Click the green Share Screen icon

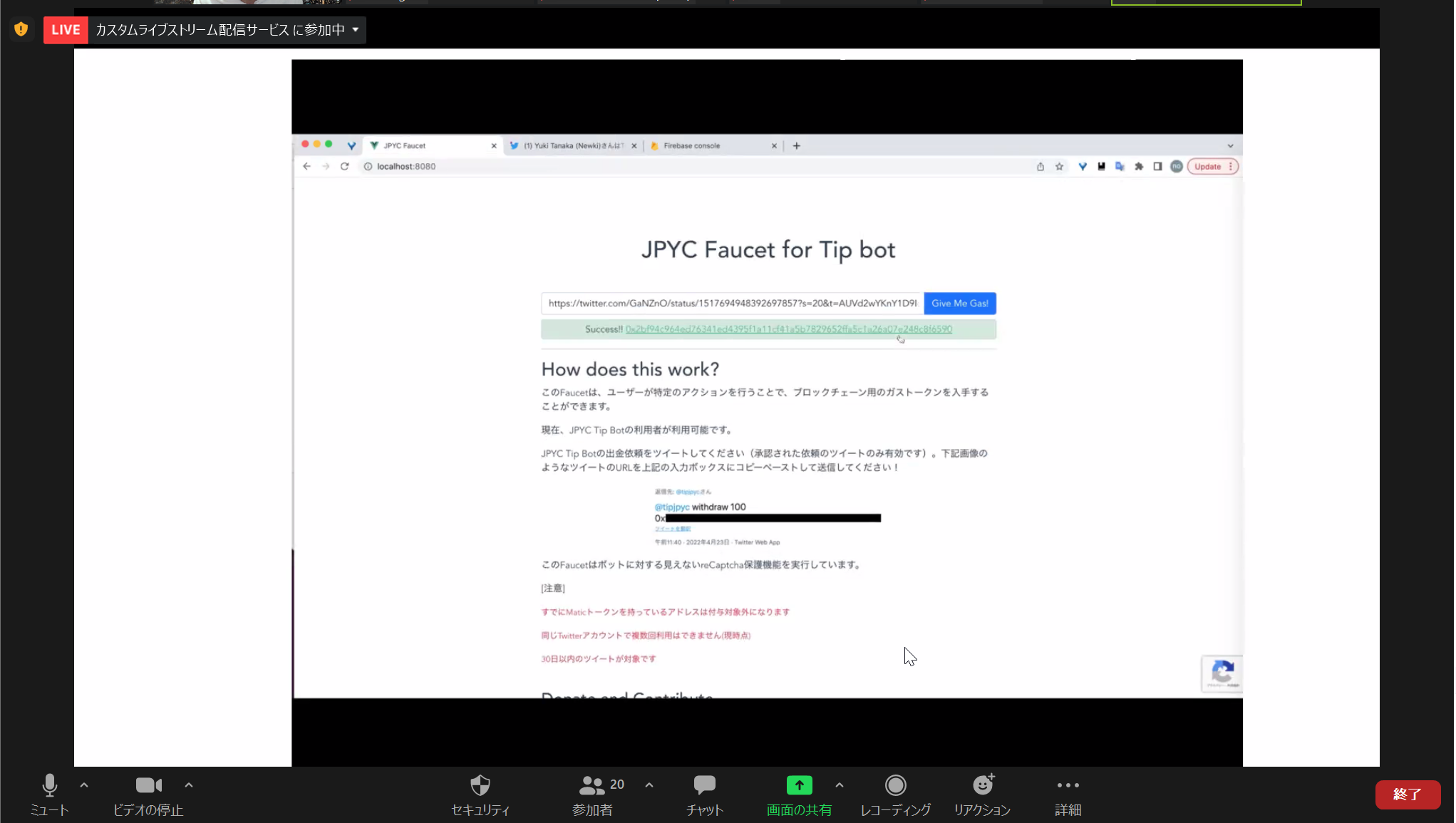click(799, 785)
